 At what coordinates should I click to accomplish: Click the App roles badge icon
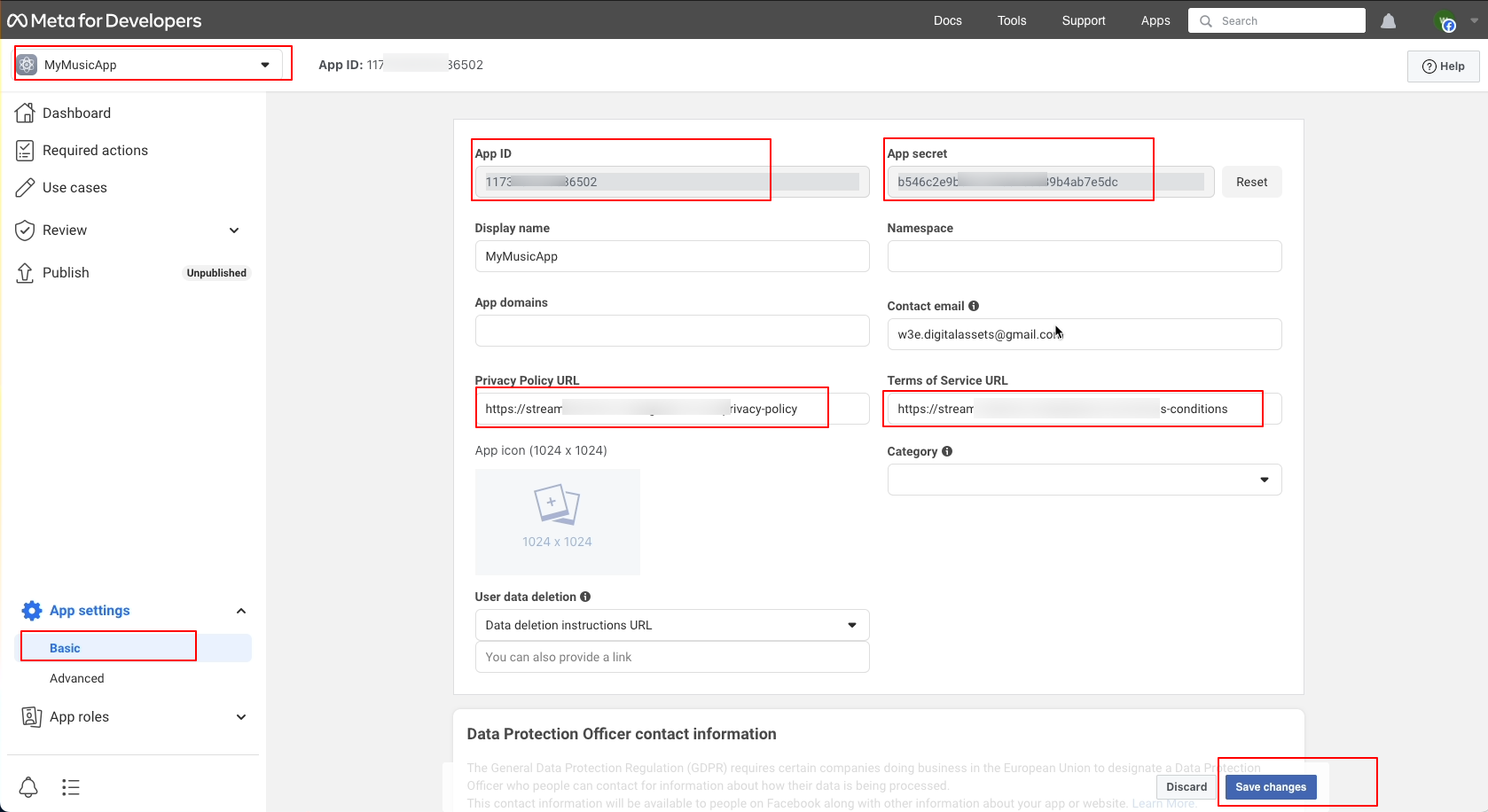pyautogui.click(x=32, y=716)
